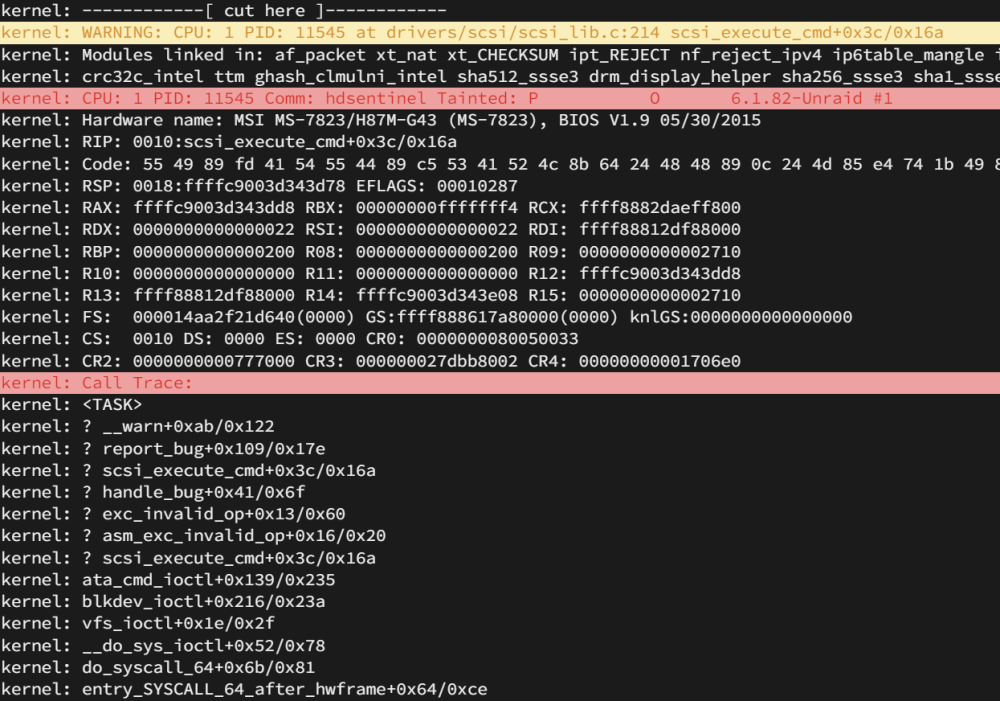Click the asm_exc_invalid_op+0x16/0x20 line

(x=500, y=535)
